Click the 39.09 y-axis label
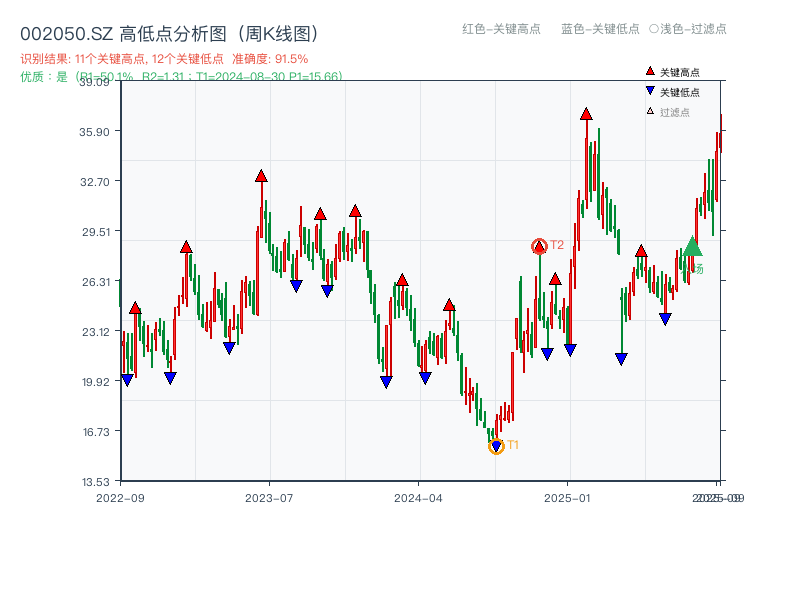800x600 pixels. pos(94,82)
